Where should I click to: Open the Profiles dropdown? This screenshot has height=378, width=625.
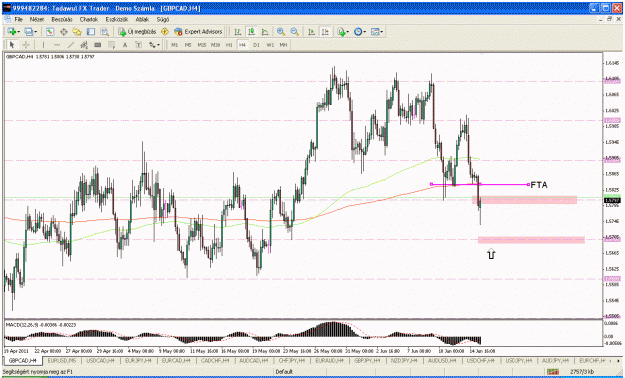pyautogui.click(x=30, y=32)
